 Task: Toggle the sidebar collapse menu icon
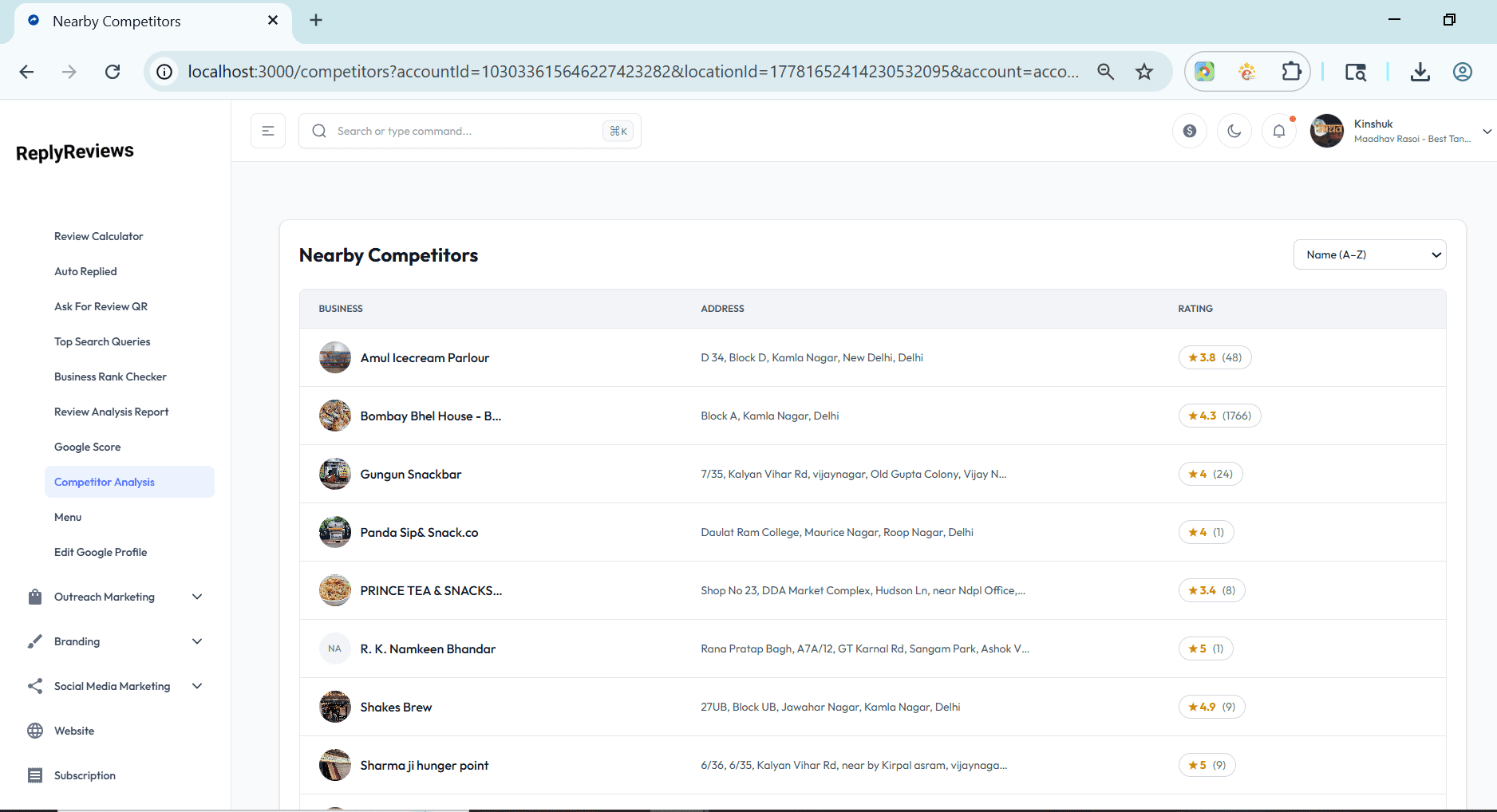[x=268, y=131]
